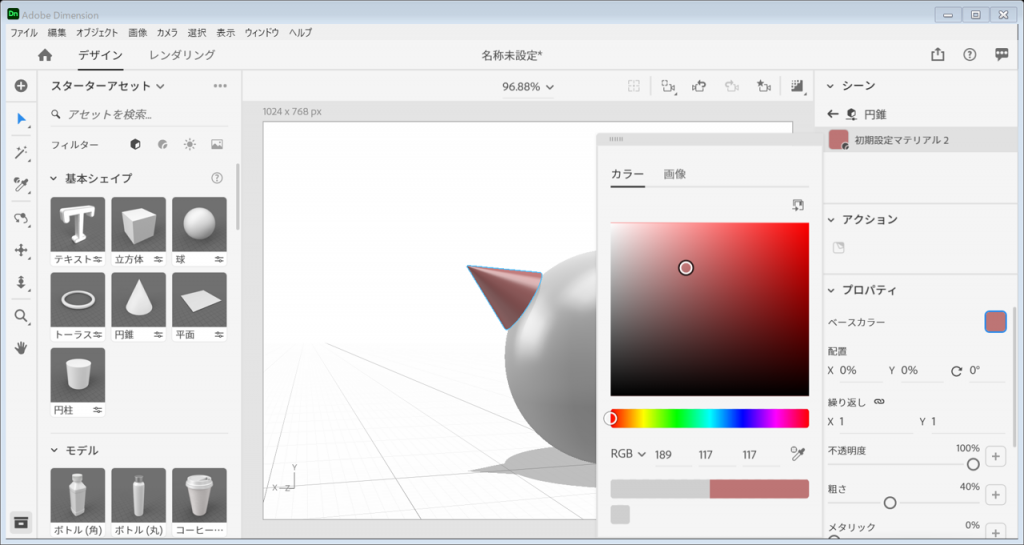This screenshot has height=545, width=1024.
Task: Toggle the lights filter icon
Action: point(189,144)
